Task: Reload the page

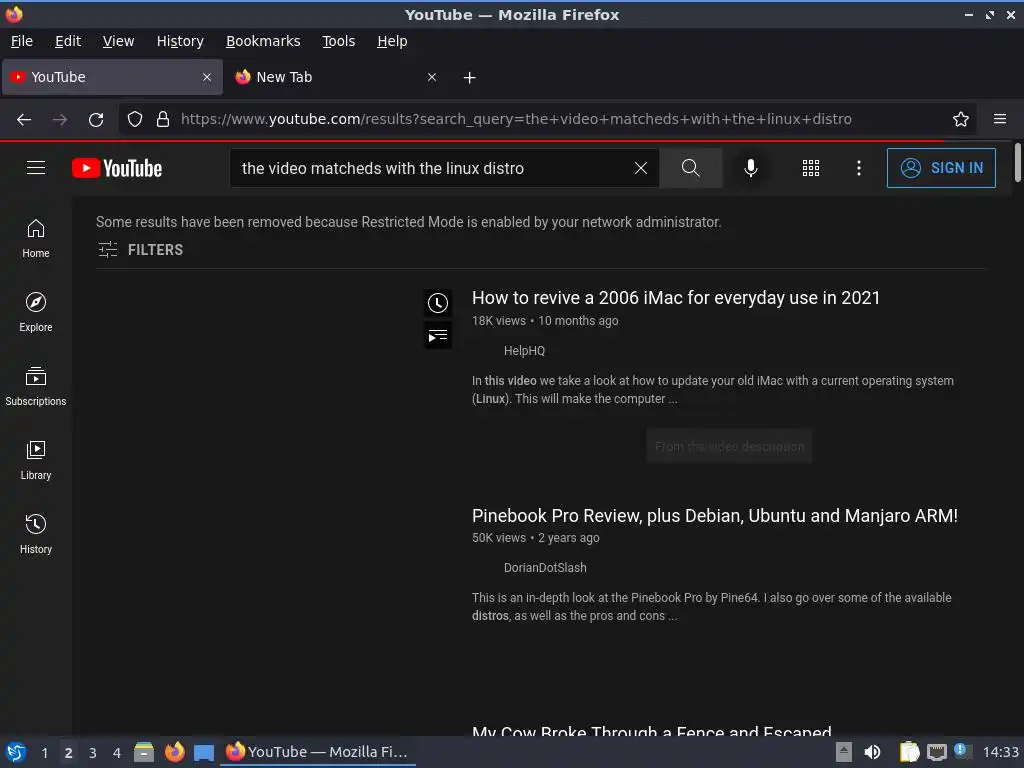Action: click(96, 120)
